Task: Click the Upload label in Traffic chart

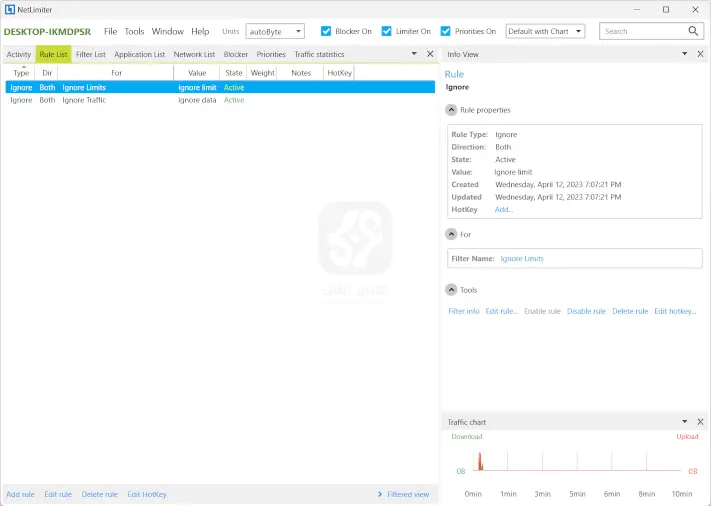Action: tap(687, 436)
